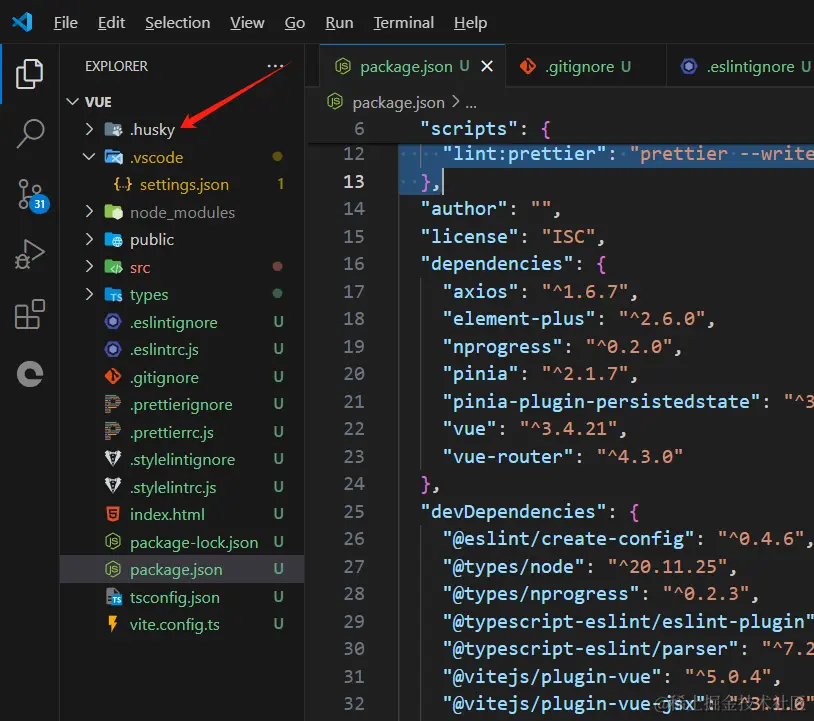This screenshot has height=721, width=814.
Task: Click the Stylelint icon beside .stylelintignore
Action: (113, 459)
